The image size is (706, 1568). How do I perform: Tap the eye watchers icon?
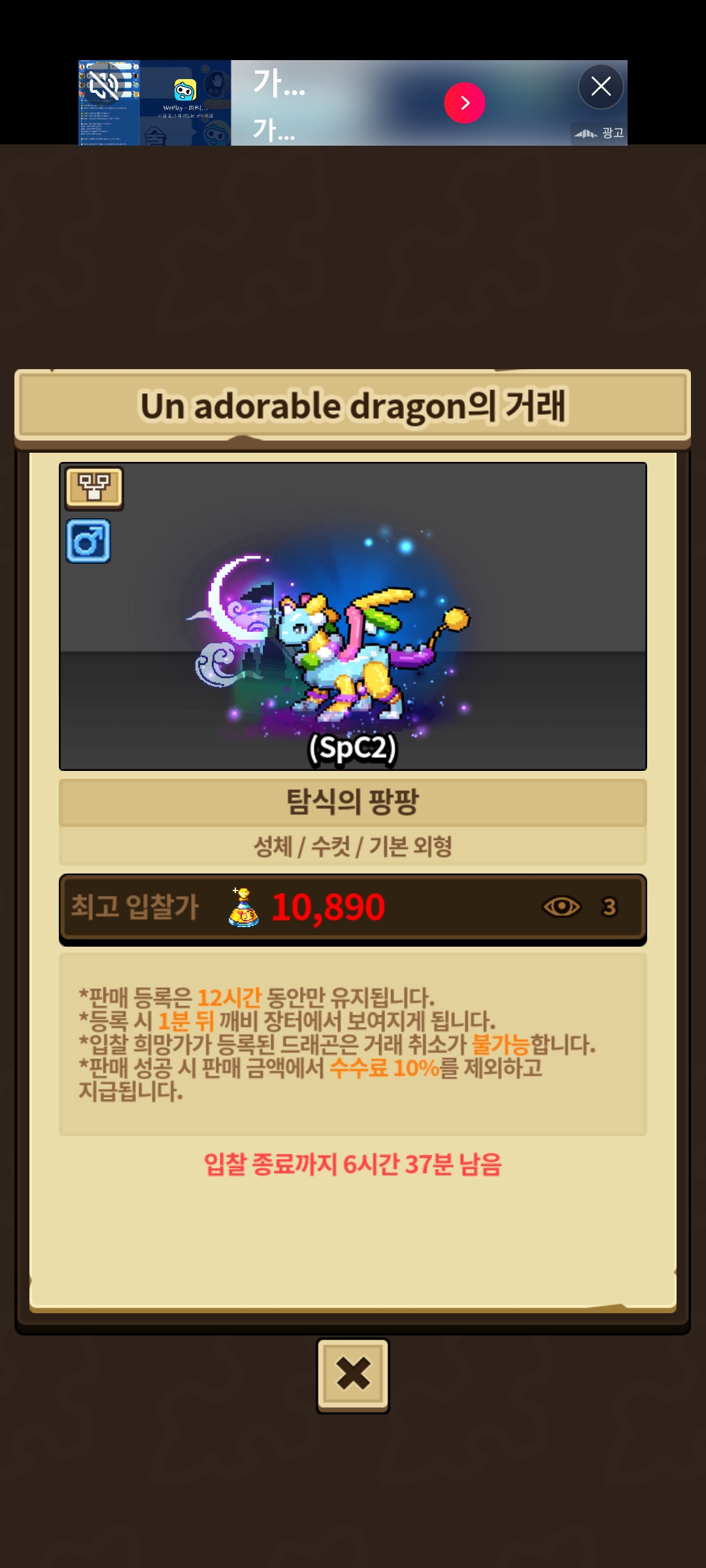[x=562, y=907]
